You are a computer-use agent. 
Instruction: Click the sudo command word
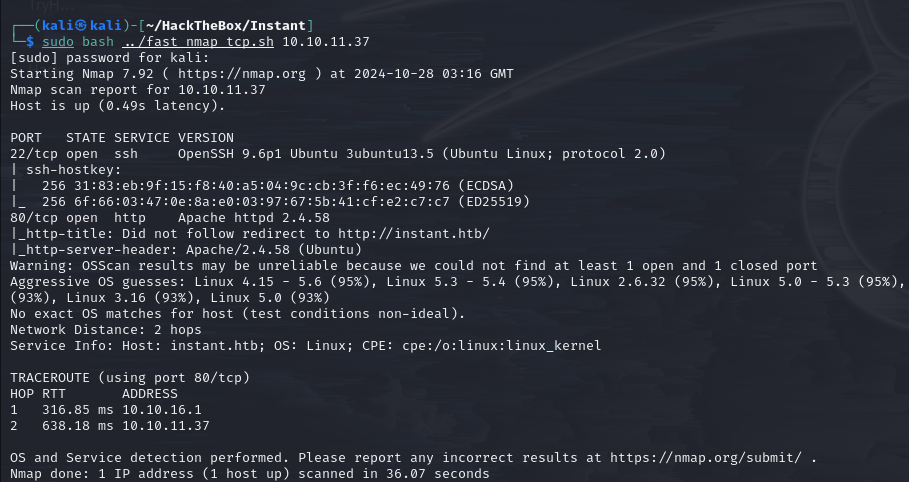coord(58,42)
